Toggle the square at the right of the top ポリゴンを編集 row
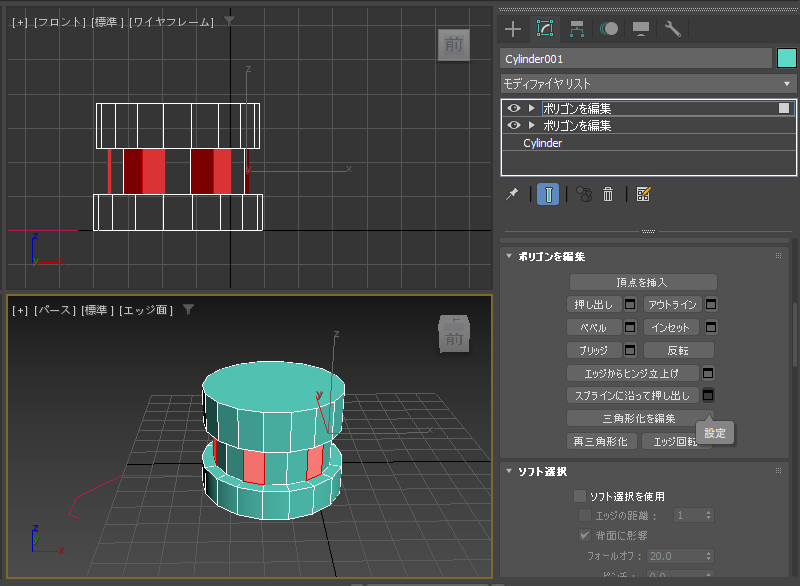This screenshot has width=800, height=586. (x=784, y=108)
